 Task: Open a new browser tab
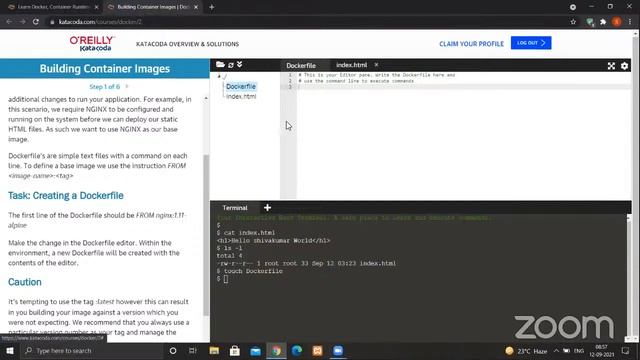pos(211,7)
